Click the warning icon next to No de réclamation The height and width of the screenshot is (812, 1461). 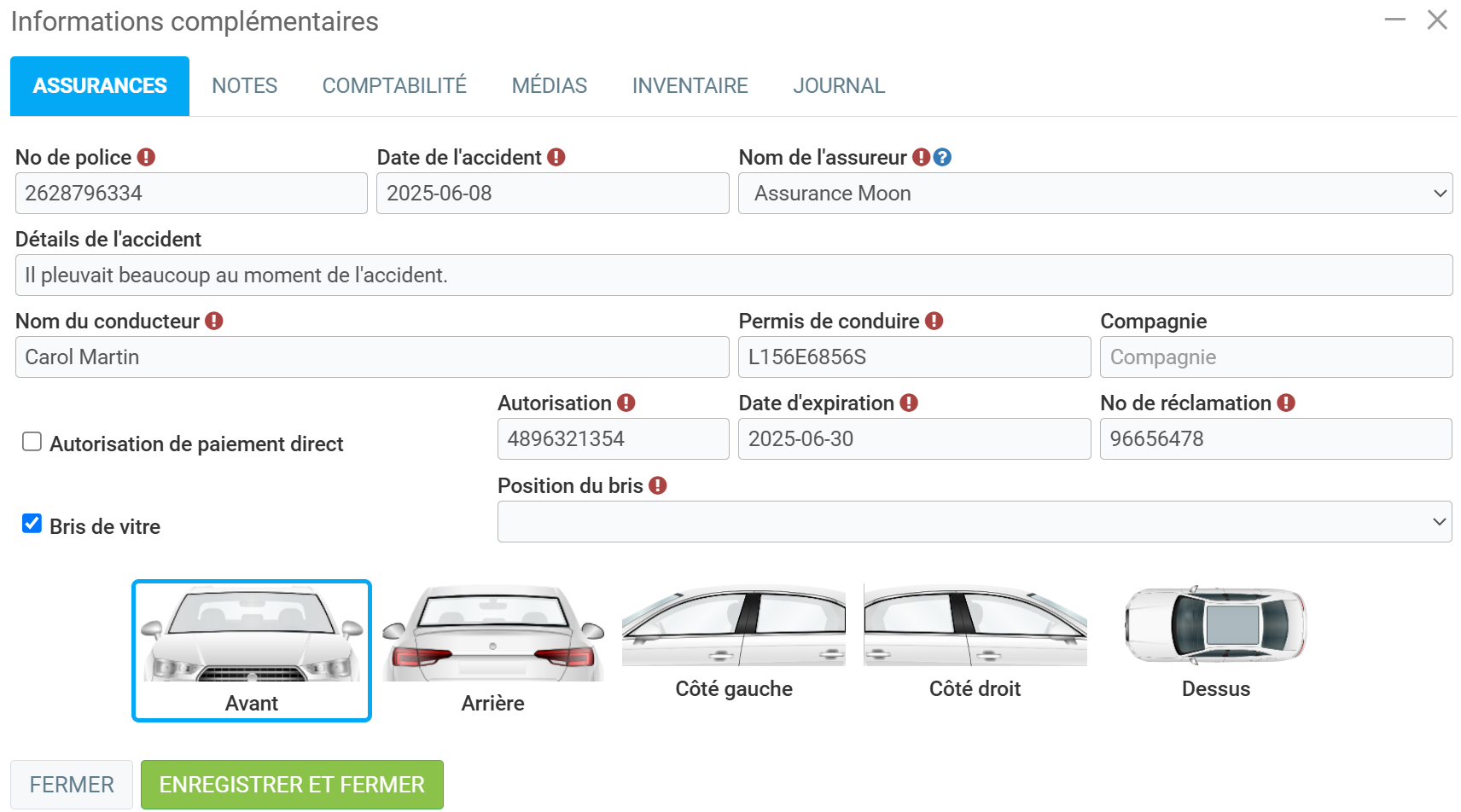tap(1286, 403)
